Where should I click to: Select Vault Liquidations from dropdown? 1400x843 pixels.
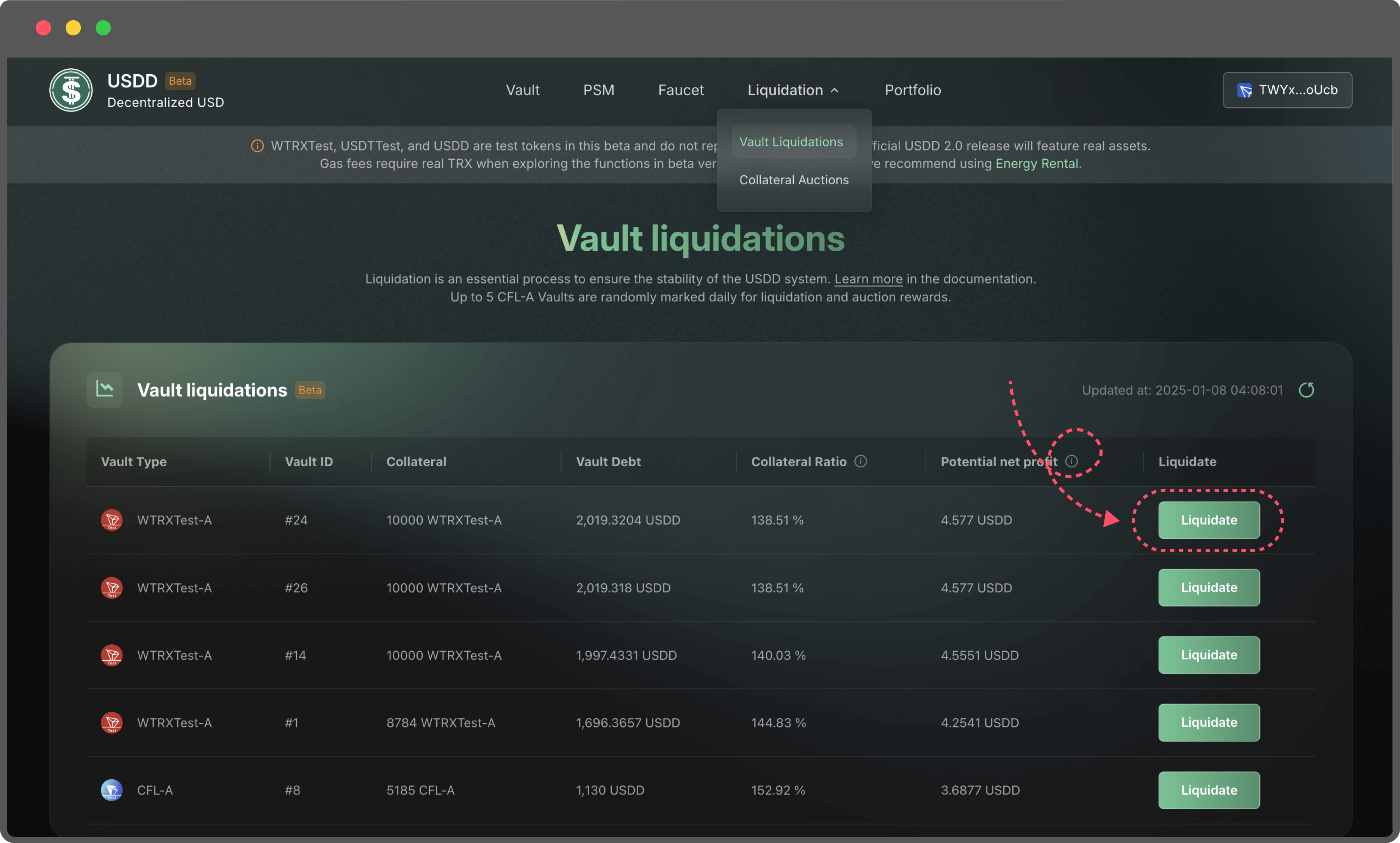791,142
